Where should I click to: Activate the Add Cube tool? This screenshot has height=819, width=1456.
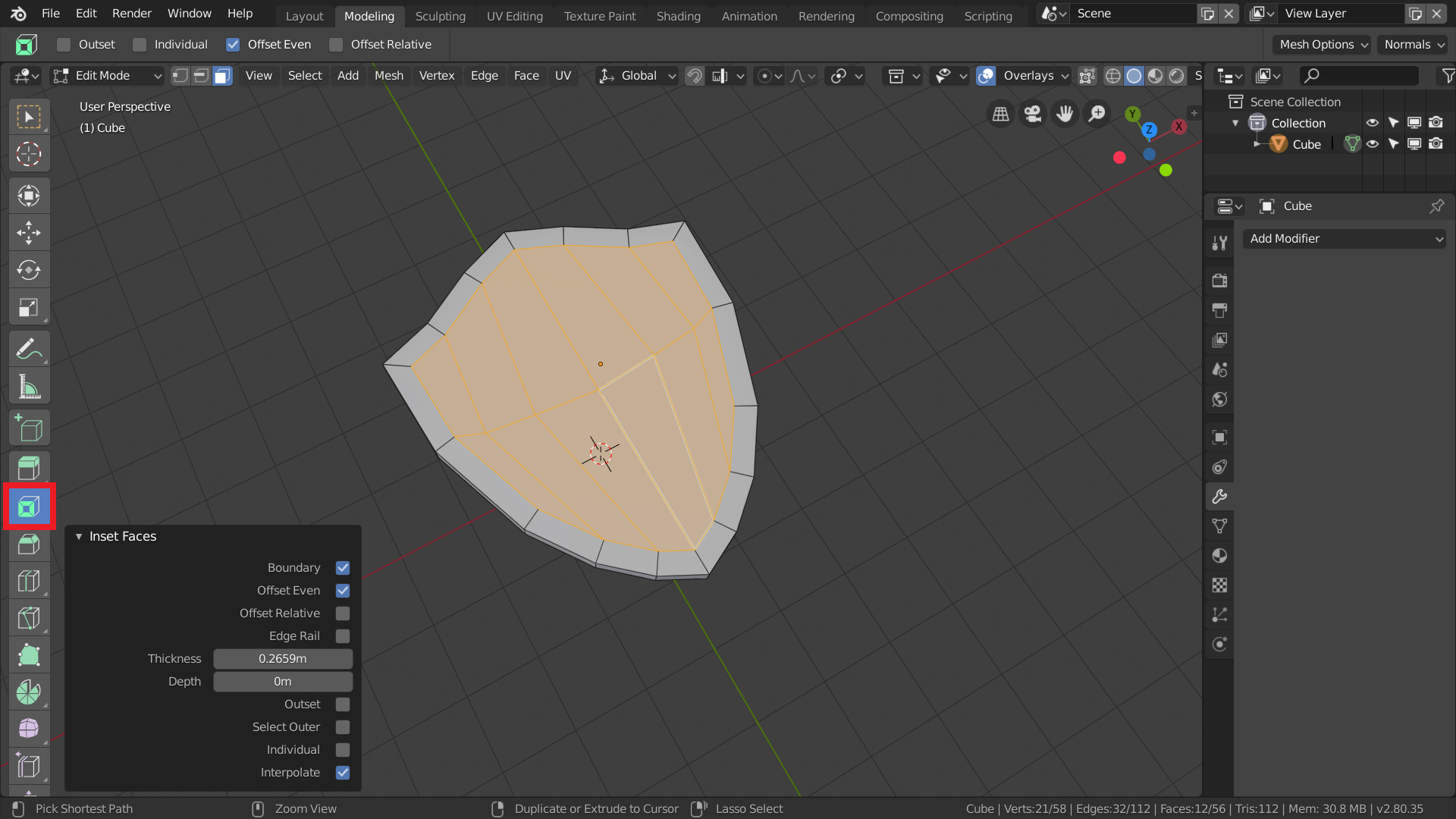tap(29, 429)
